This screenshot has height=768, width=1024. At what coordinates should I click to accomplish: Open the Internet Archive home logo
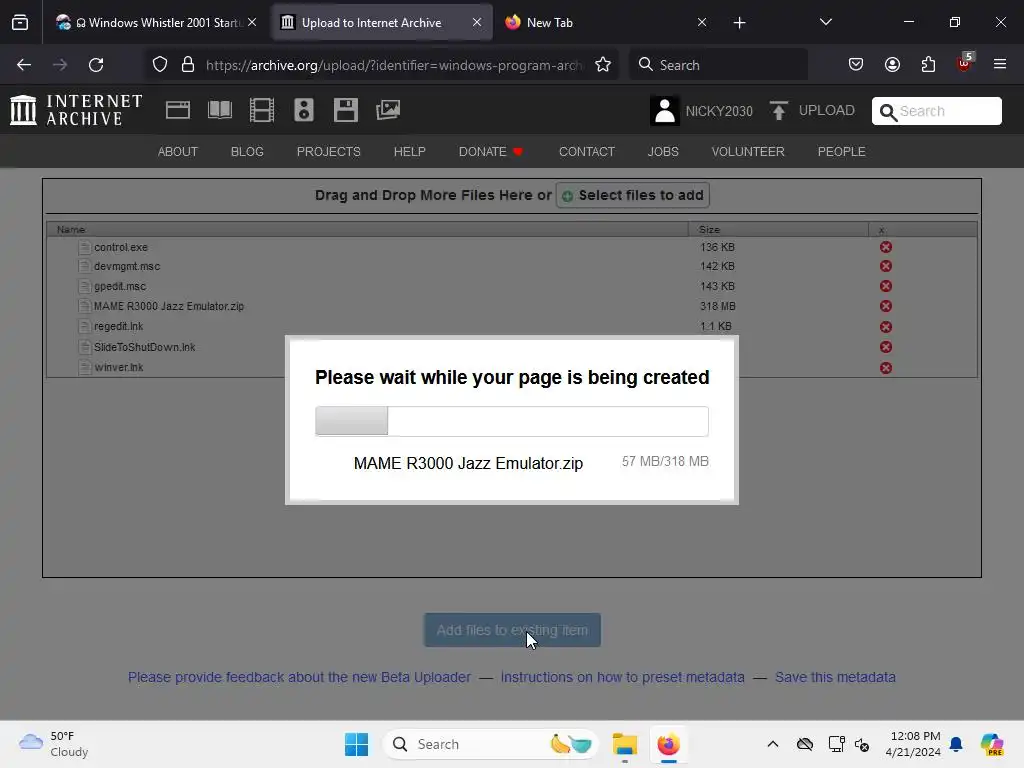coord(76,110)
